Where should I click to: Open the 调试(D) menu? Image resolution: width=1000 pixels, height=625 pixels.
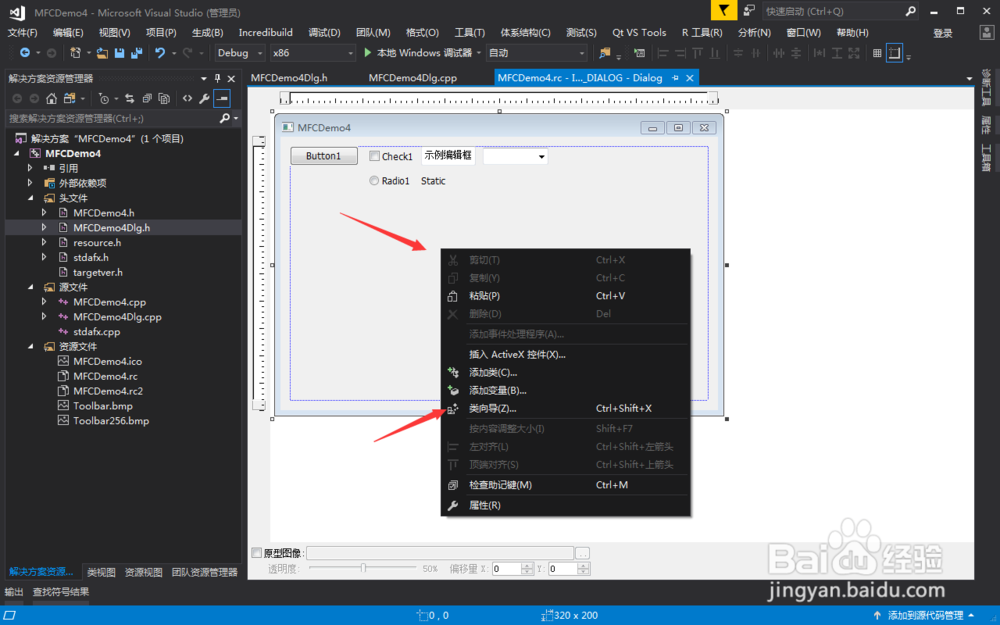(324, 33)
